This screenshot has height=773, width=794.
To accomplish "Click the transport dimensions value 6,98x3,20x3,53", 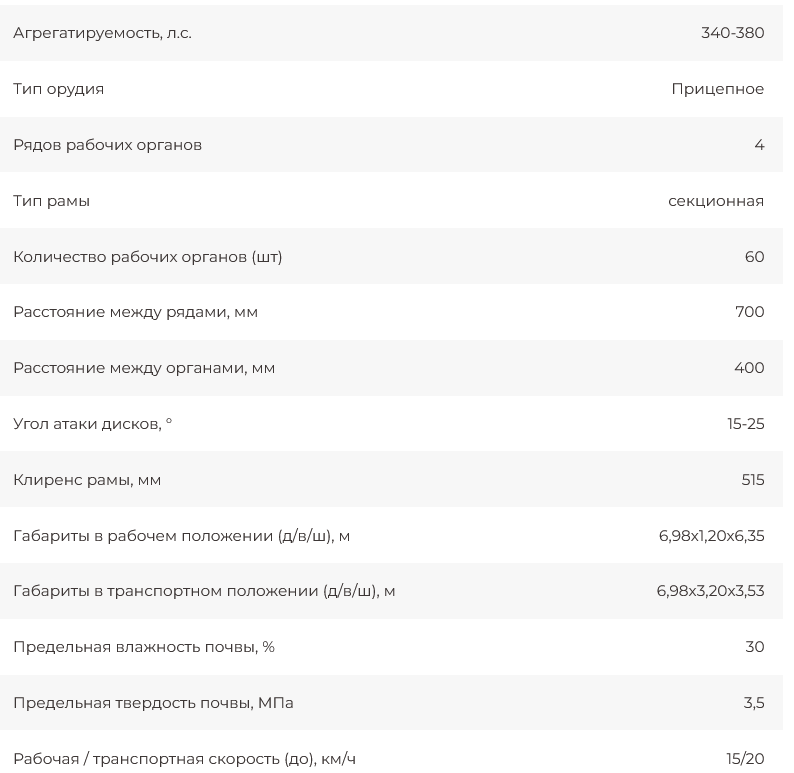I will pos(710,591).
